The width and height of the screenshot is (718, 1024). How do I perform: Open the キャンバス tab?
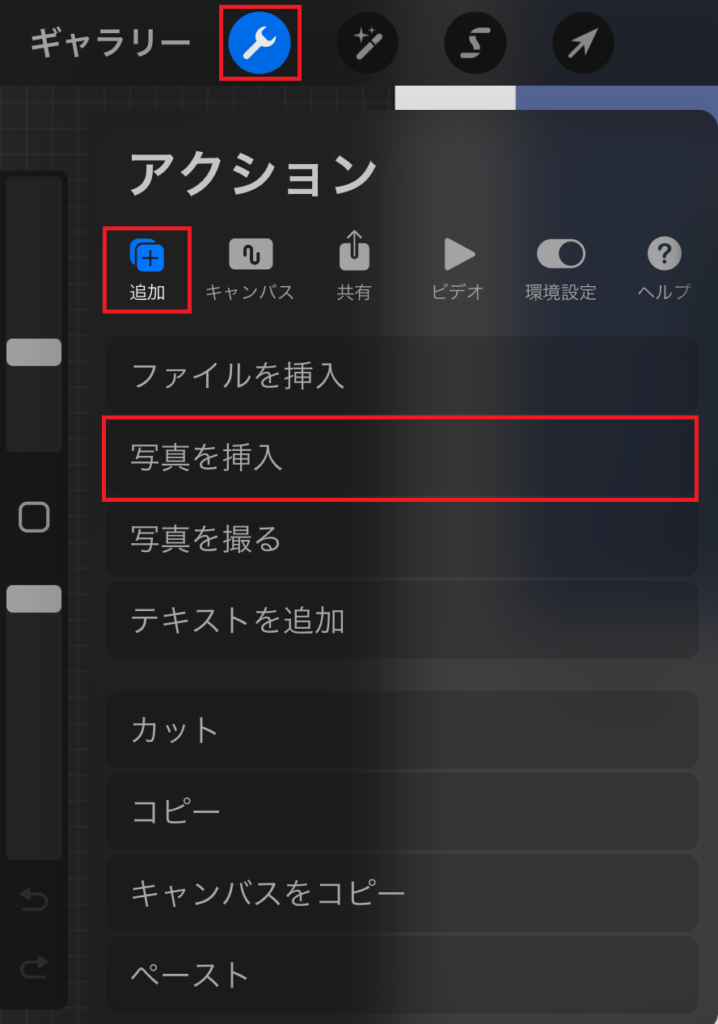tap(250, 270)
